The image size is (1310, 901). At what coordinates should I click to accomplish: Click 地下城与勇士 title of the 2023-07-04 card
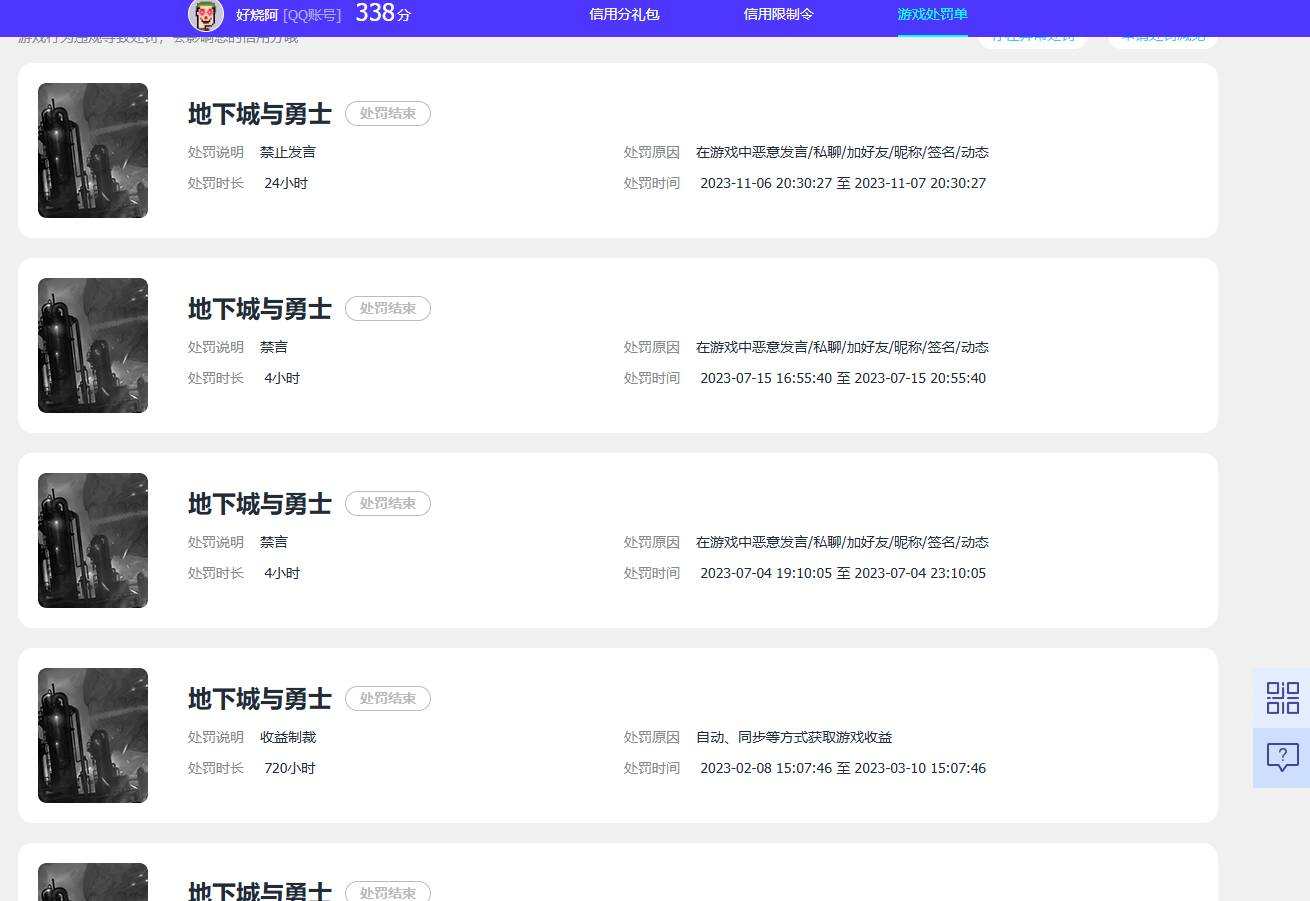click(x=260, y=504)
